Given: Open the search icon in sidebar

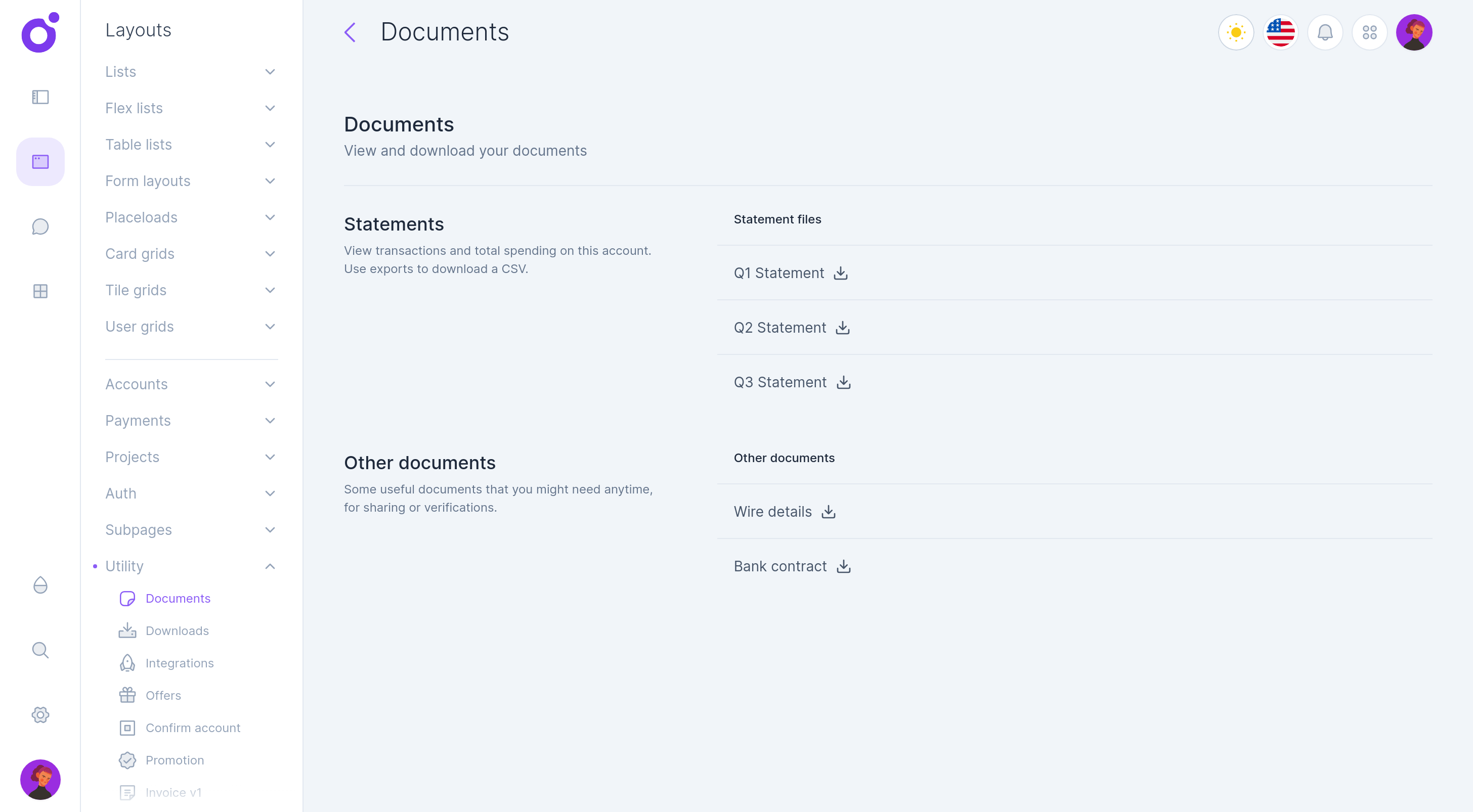Looking at the screenshot, I should (x=40, y=650).
